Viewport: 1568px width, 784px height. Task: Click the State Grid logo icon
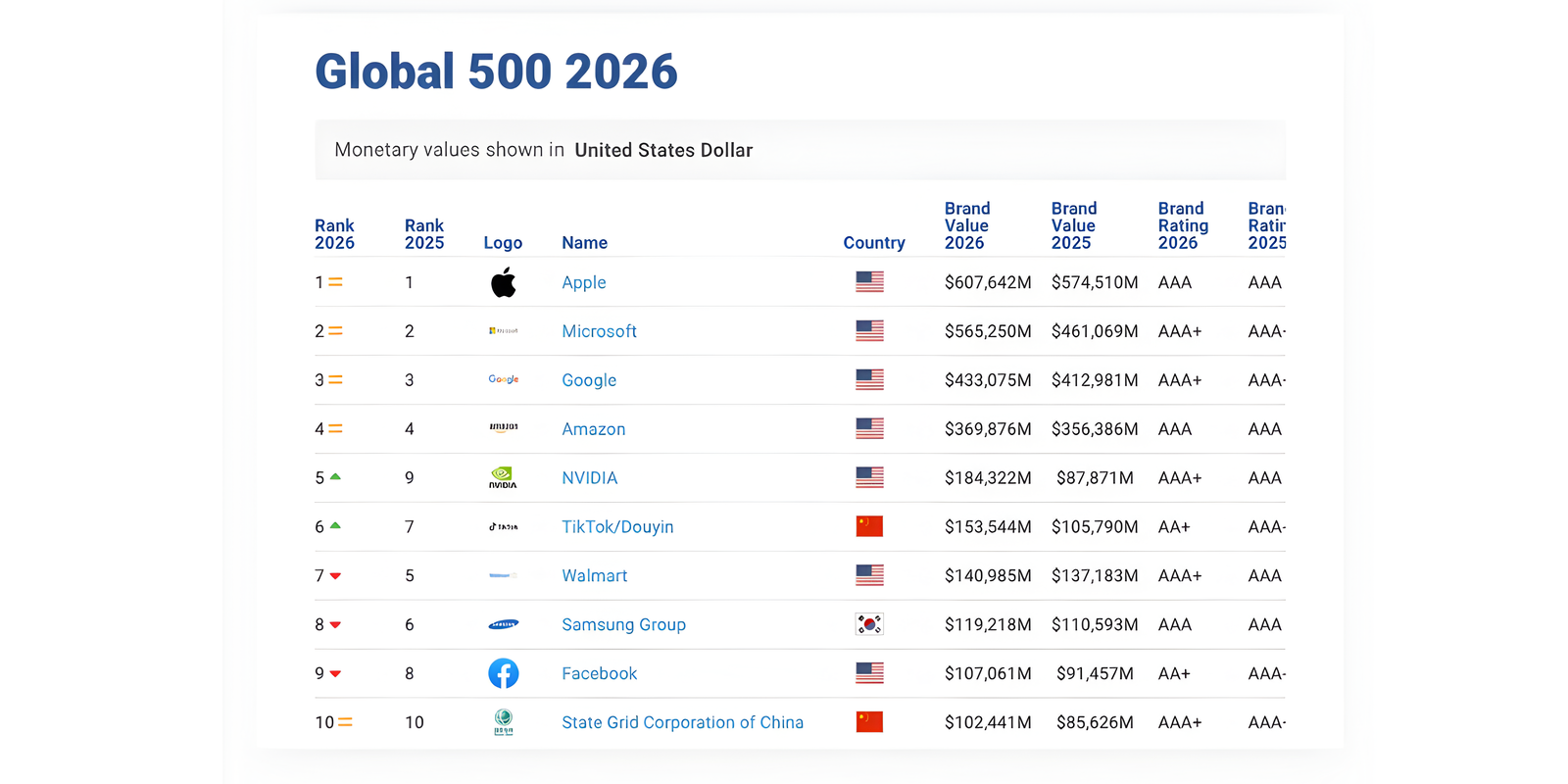pos(504,722)
